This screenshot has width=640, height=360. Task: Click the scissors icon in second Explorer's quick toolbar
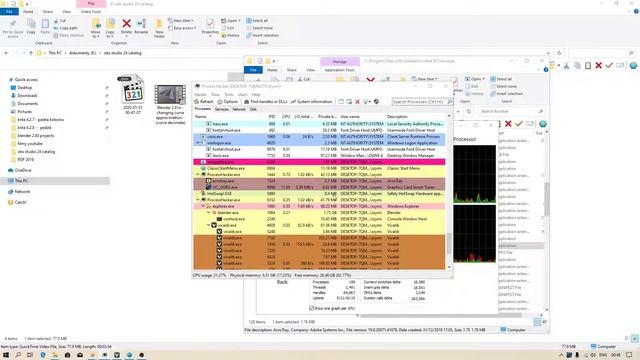[567, 65]
